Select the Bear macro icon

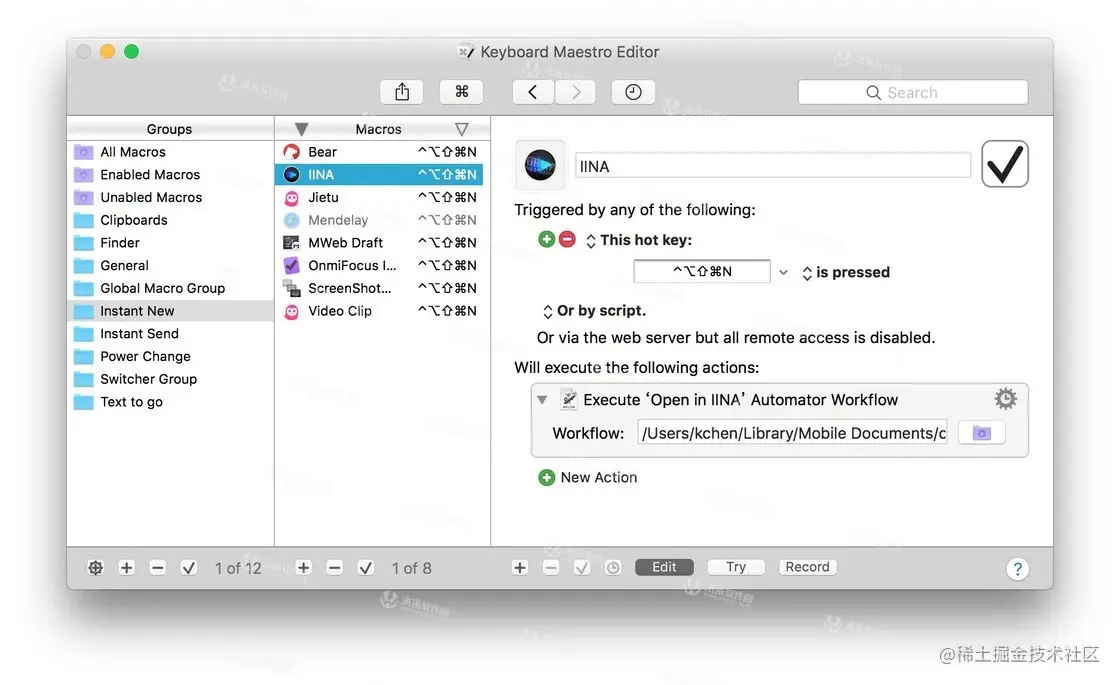[291, 151]
